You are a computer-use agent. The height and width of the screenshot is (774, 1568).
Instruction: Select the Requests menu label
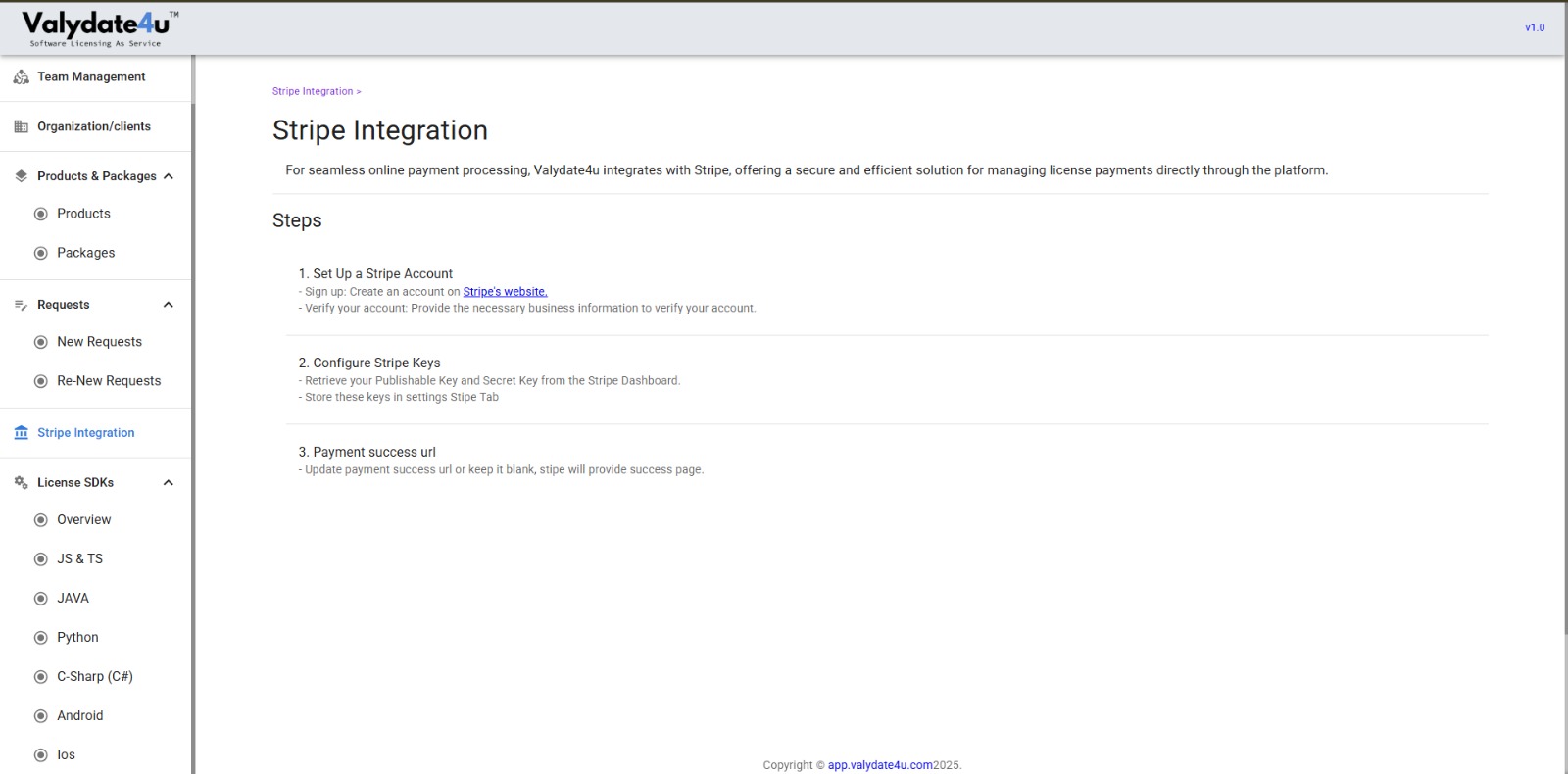click(x=64, y=305)
